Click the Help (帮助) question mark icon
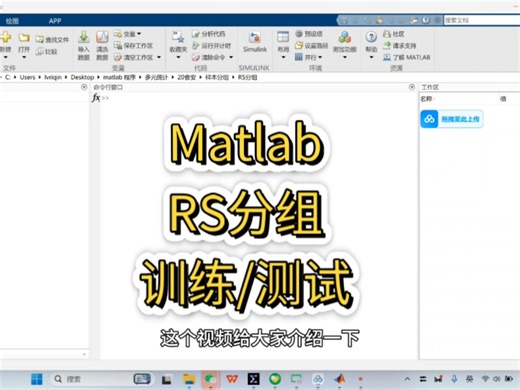Screen dimensions: 520x390 [371, 37]
